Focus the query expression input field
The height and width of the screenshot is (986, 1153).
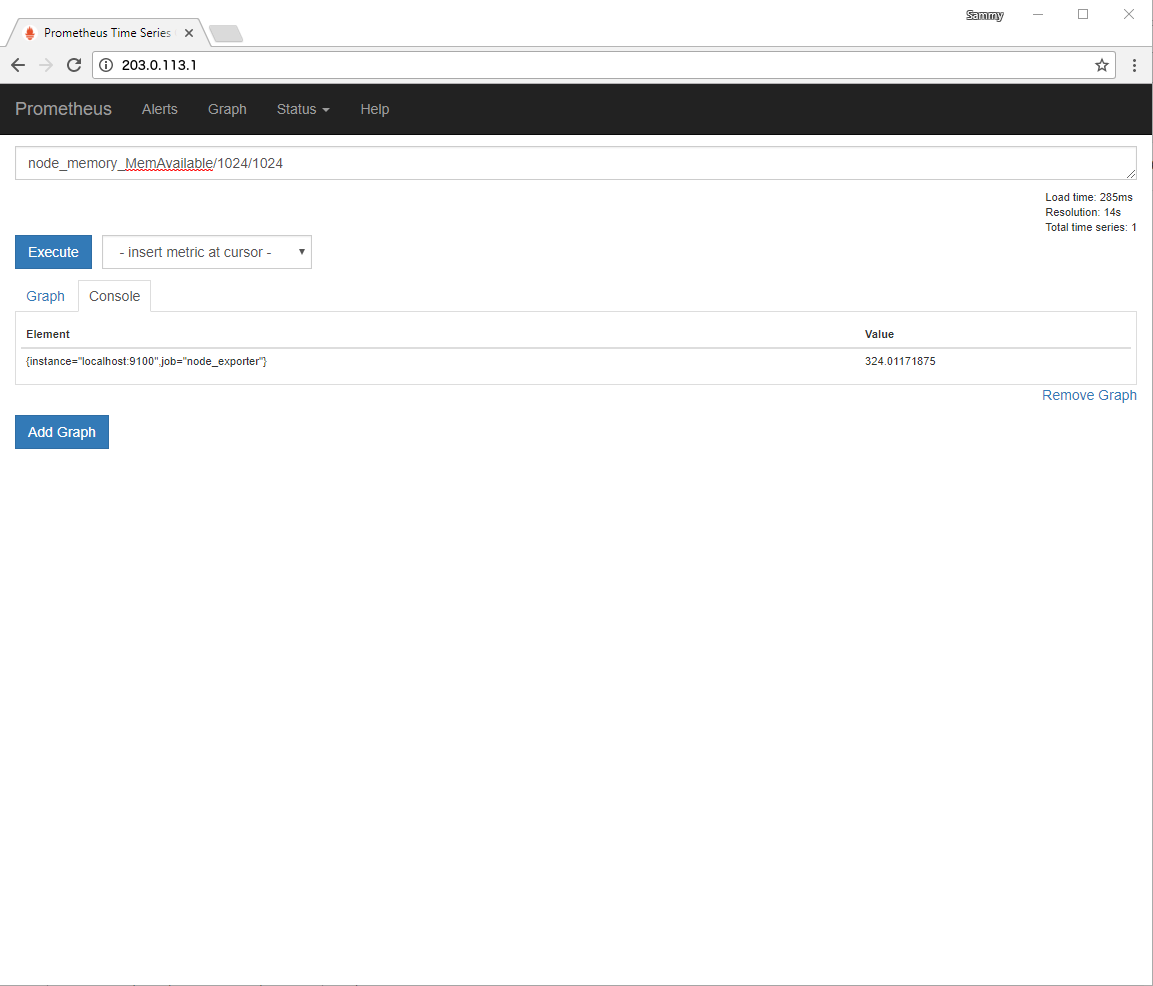(575, 163)
